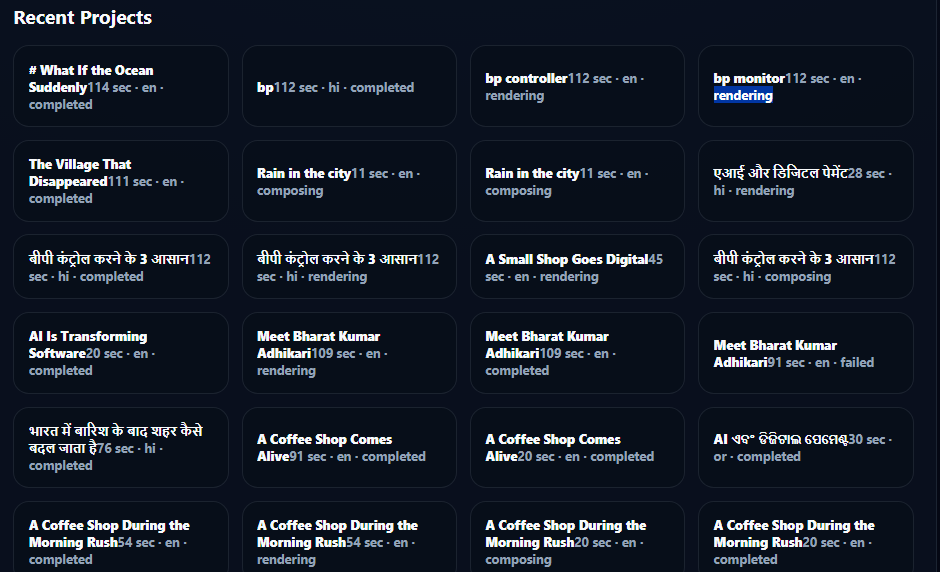Open 'Morning Rush' 20 sec composing project
Image resolution: width=940 pixels, height=572 pixels.
click(577, 537)
